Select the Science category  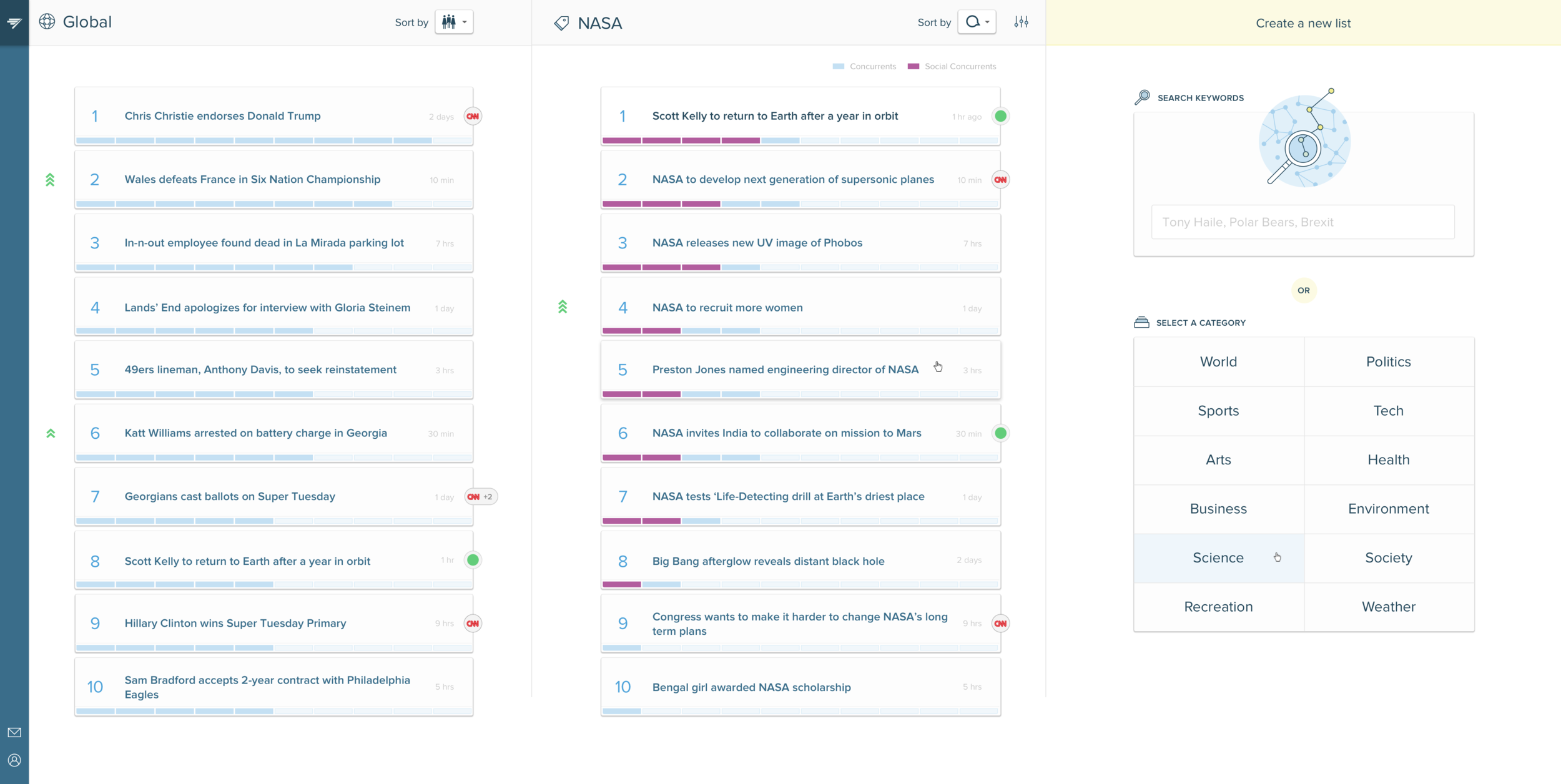click(x=1218, y=557)
